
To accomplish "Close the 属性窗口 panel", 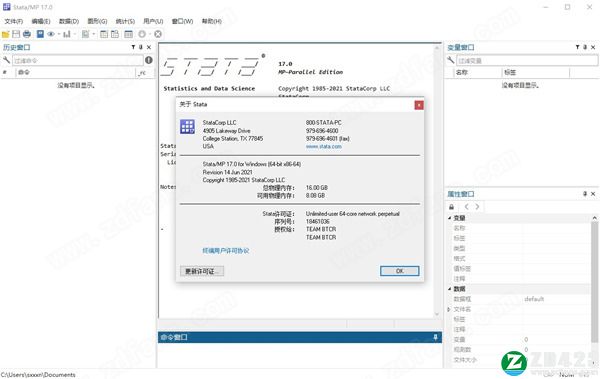I will click(593, 194).
